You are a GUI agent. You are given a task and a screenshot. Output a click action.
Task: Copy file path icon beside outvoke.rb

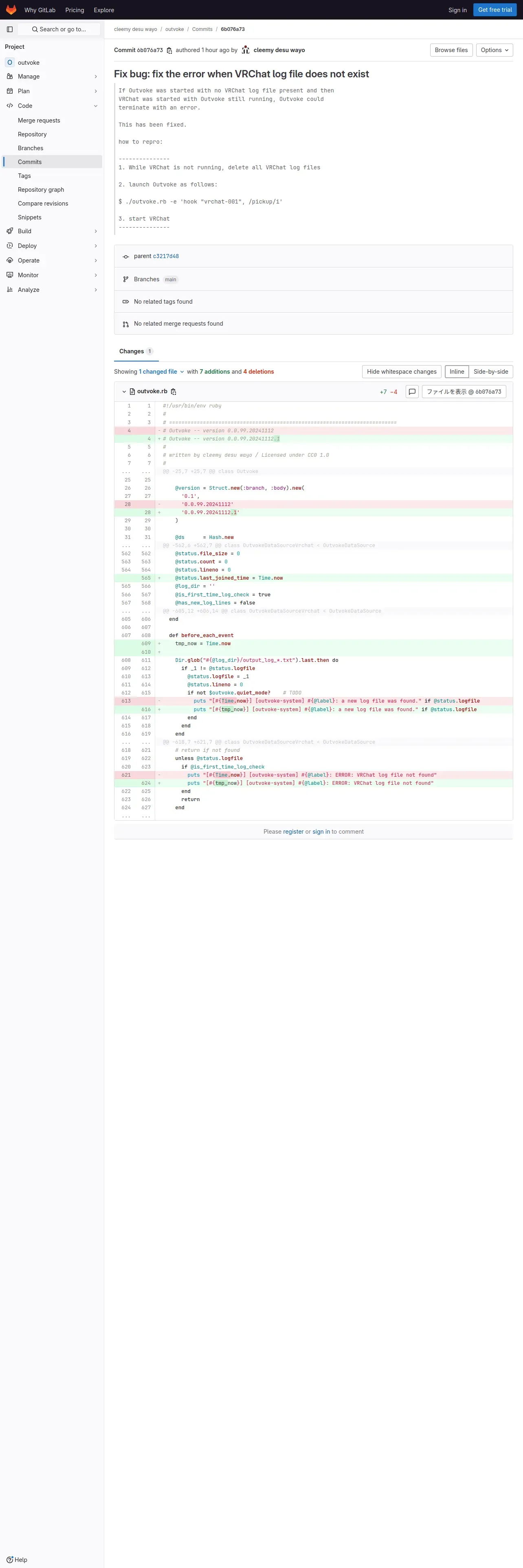(x=174, y=392)
